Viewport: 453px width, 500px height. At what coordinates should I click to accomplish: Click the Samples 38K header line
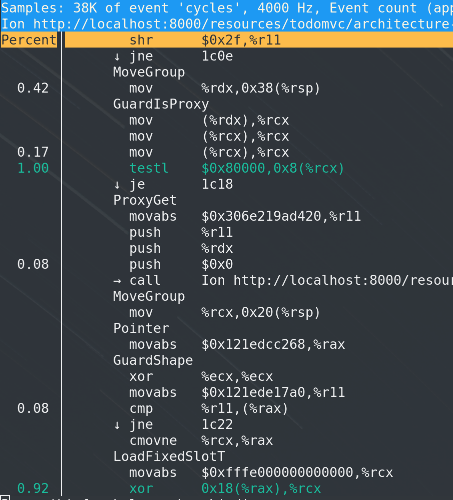tap(227, 8)
